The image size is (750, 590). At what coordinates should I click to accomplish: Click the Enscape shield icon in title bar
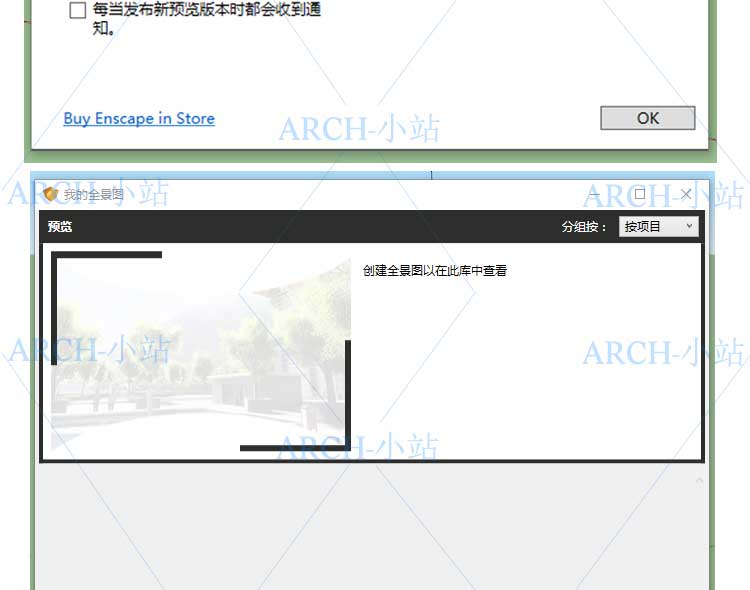point(51,194)
